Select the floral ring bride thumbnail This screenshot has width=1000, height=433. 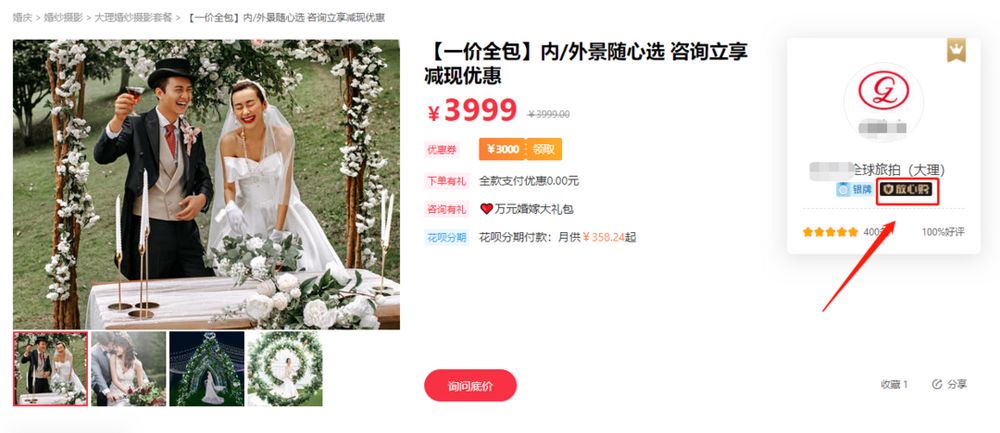[284, 369]
